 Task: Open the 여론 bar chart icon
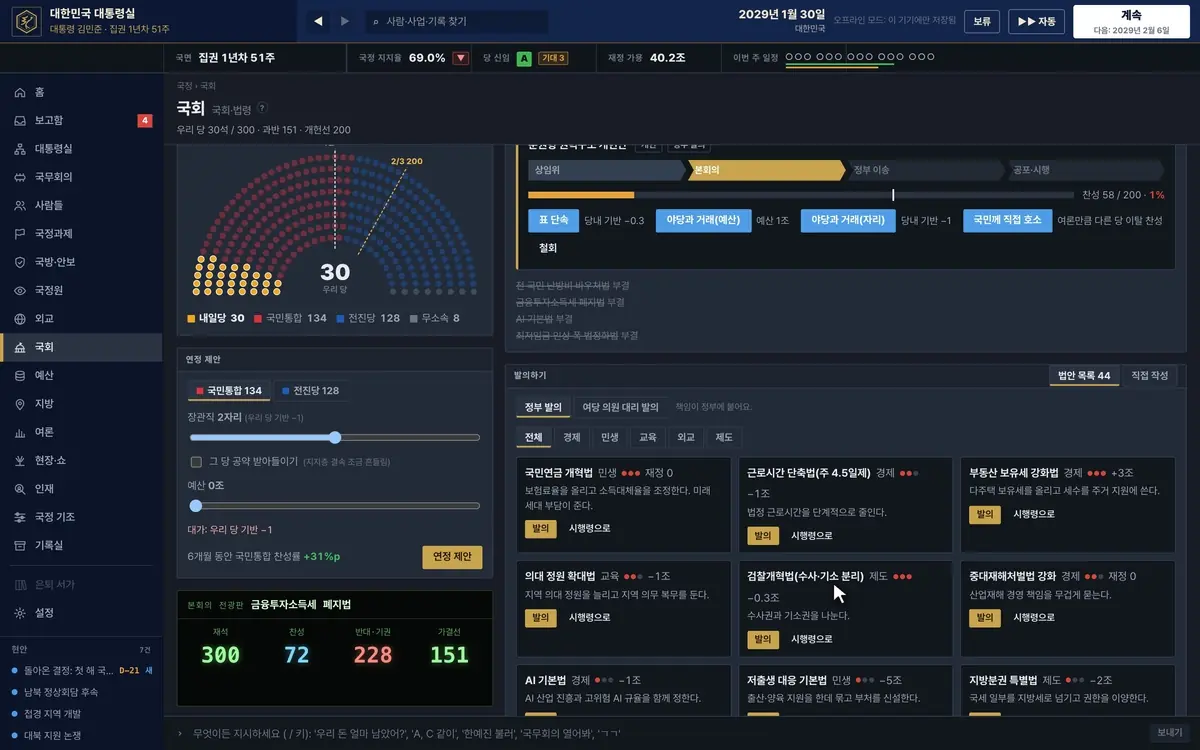(20, 432)
